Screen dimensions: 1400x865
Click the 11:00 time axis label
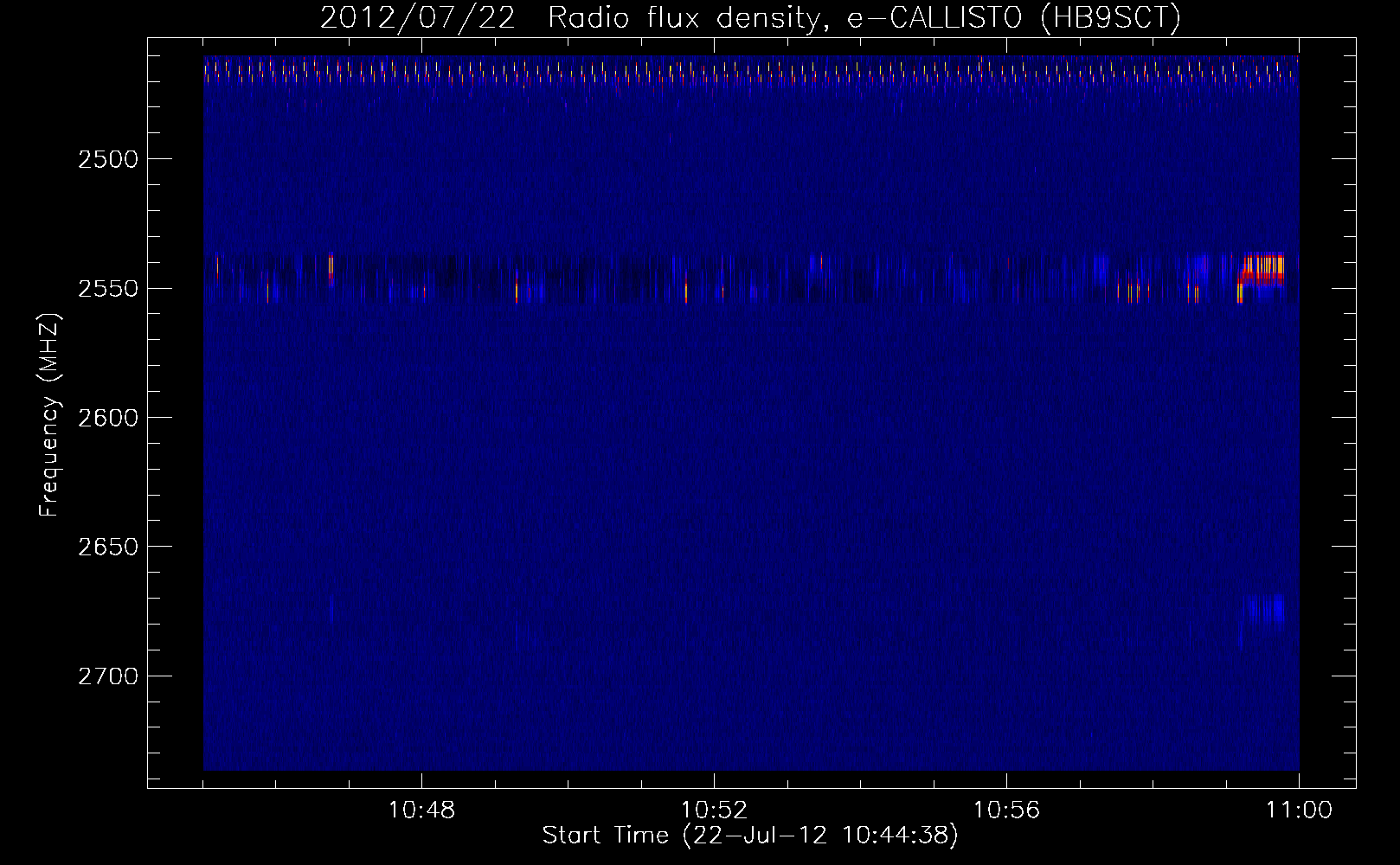tap(1299, 811)
